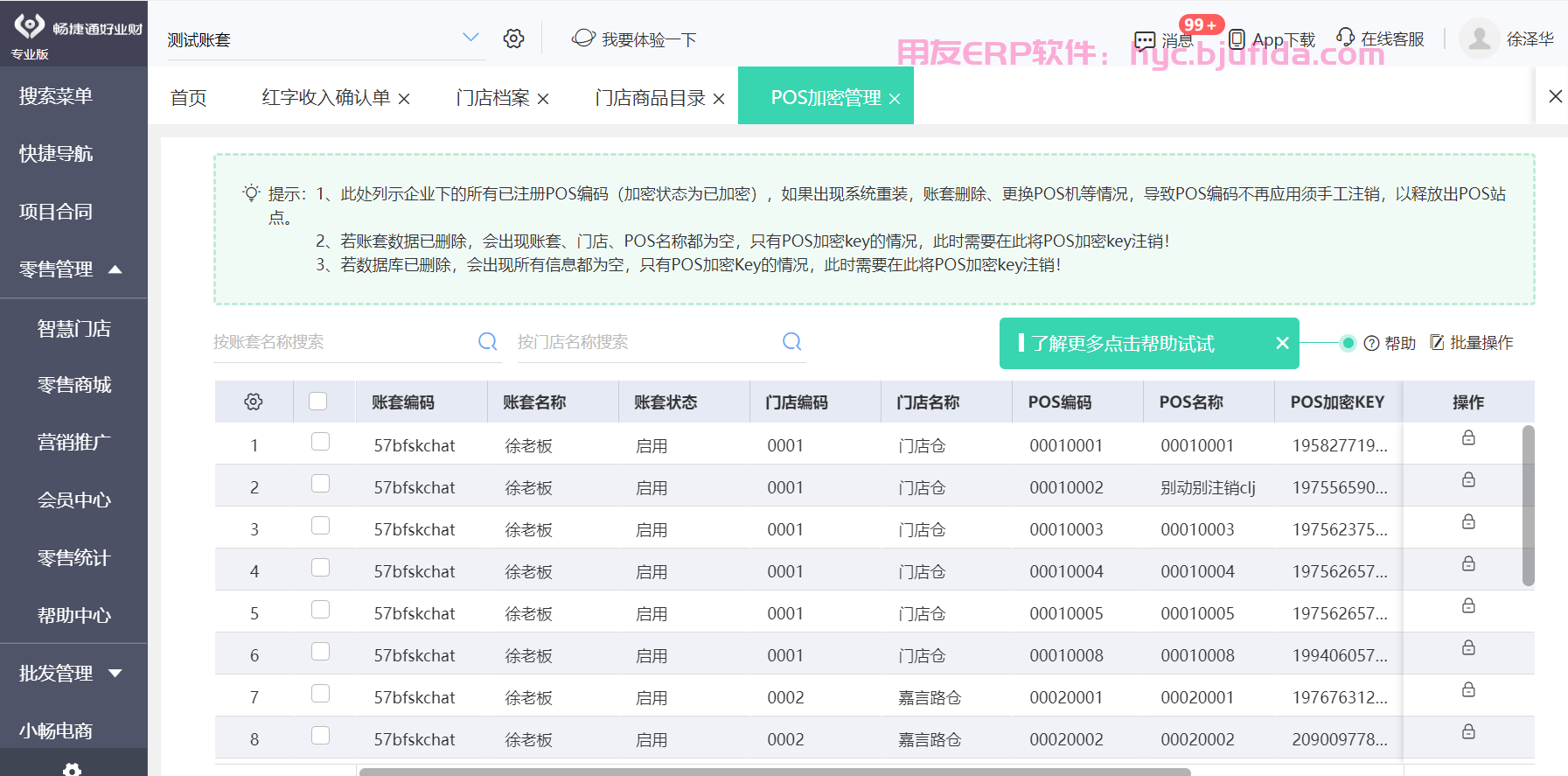The image size is (1568, 776).
Task: Open 项目合同 in sidebar
Action: (56, 212)
